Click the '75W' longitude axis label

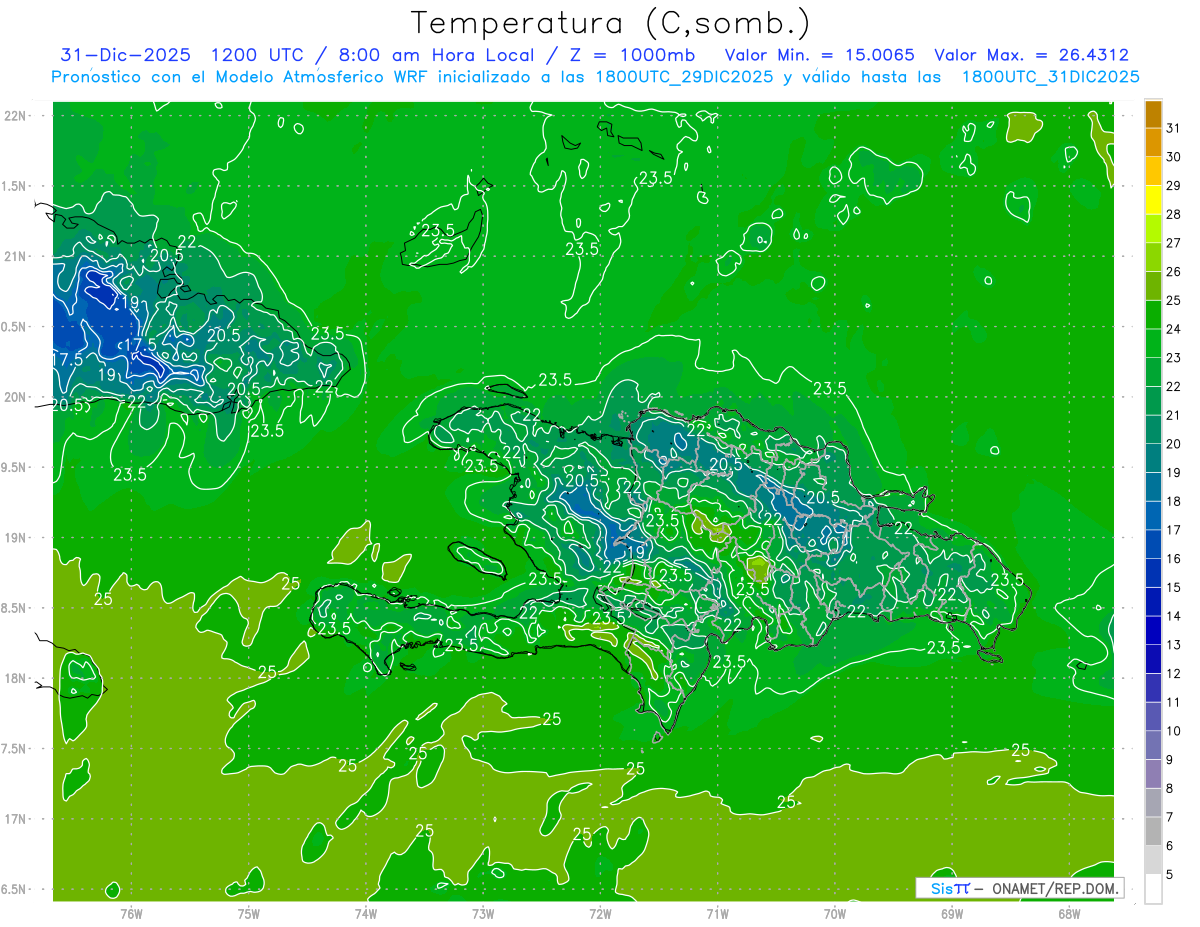249,914
